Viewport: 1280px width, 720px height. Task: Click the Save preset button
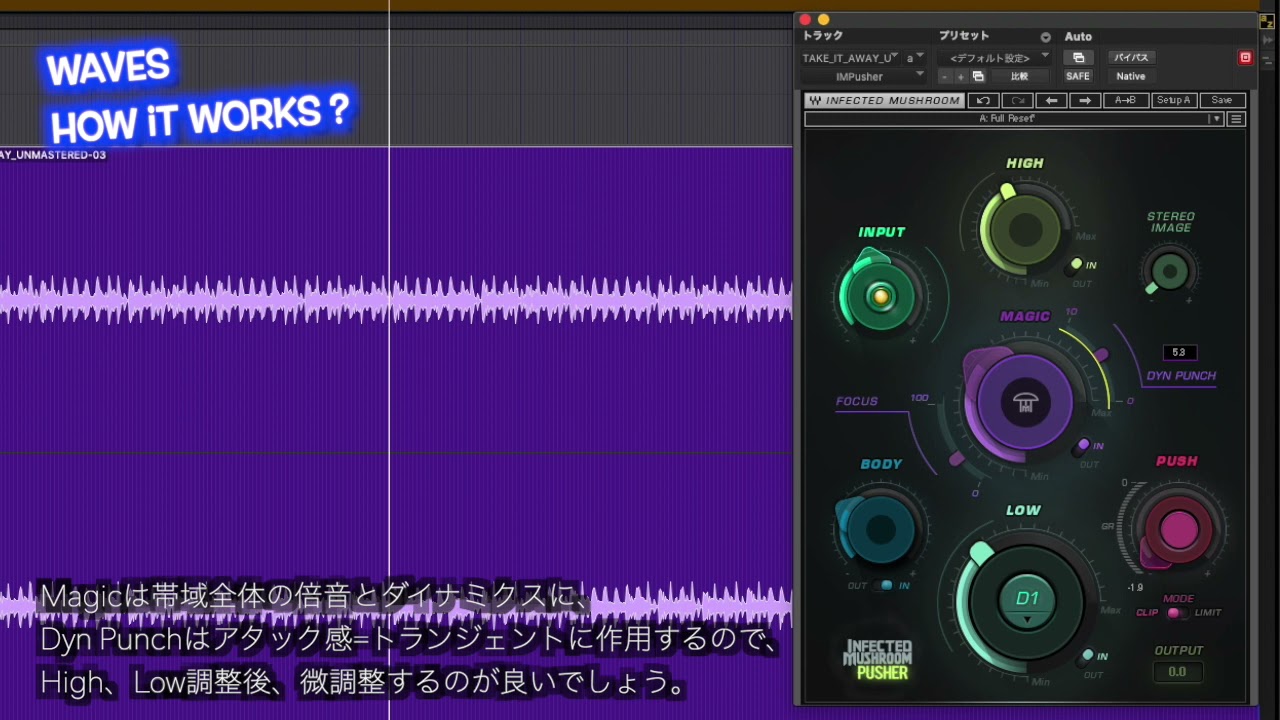point(1222,100)
